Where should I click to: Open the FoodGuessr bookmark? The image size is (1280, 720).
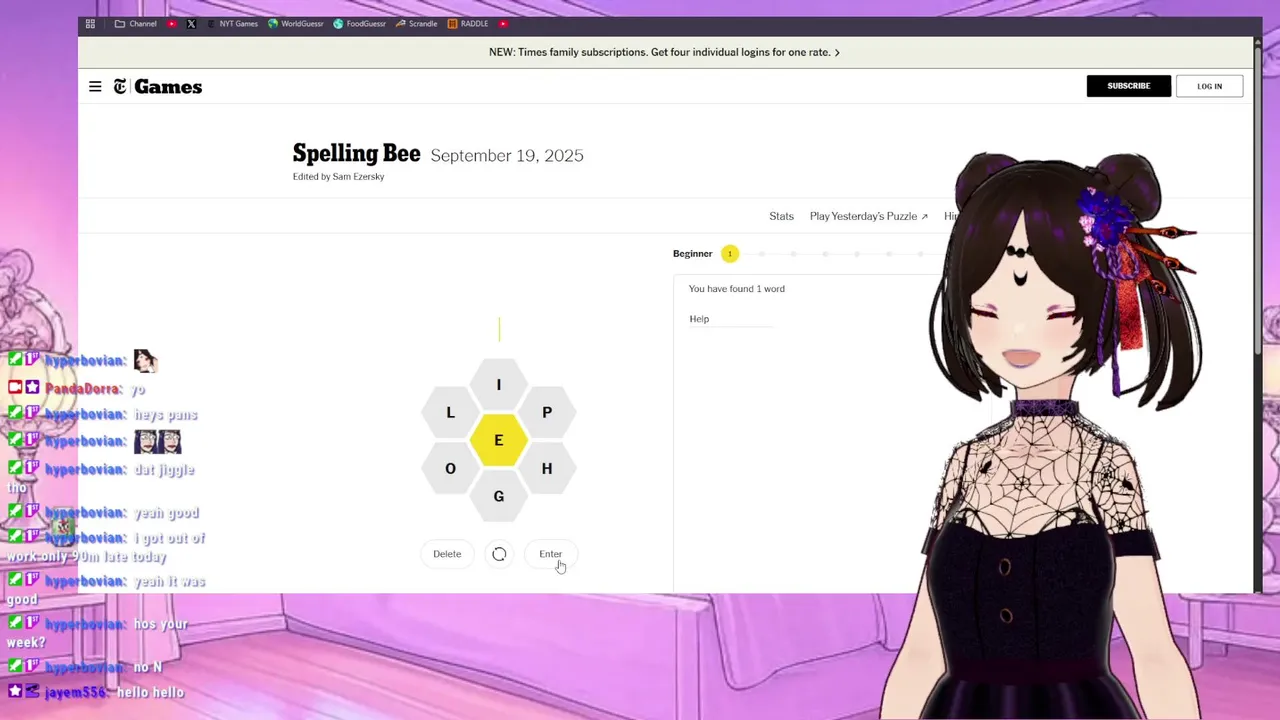(x=360, y=24)
